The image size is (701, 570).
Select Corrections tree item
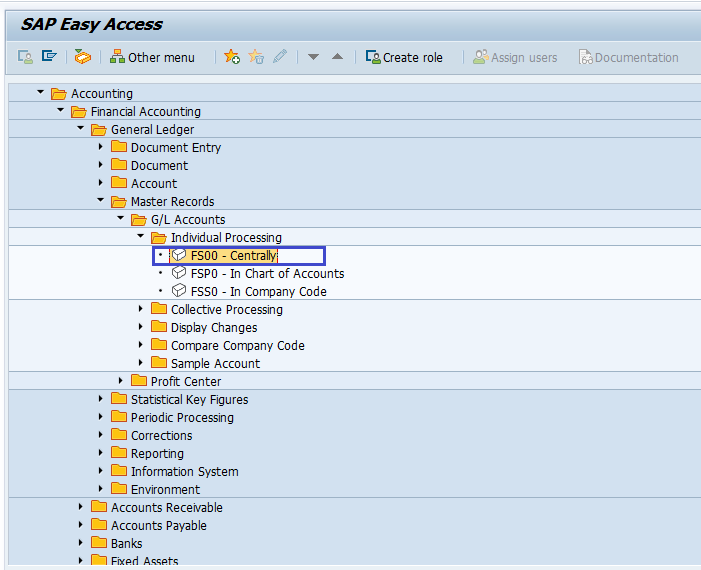(x=161, y=435)
